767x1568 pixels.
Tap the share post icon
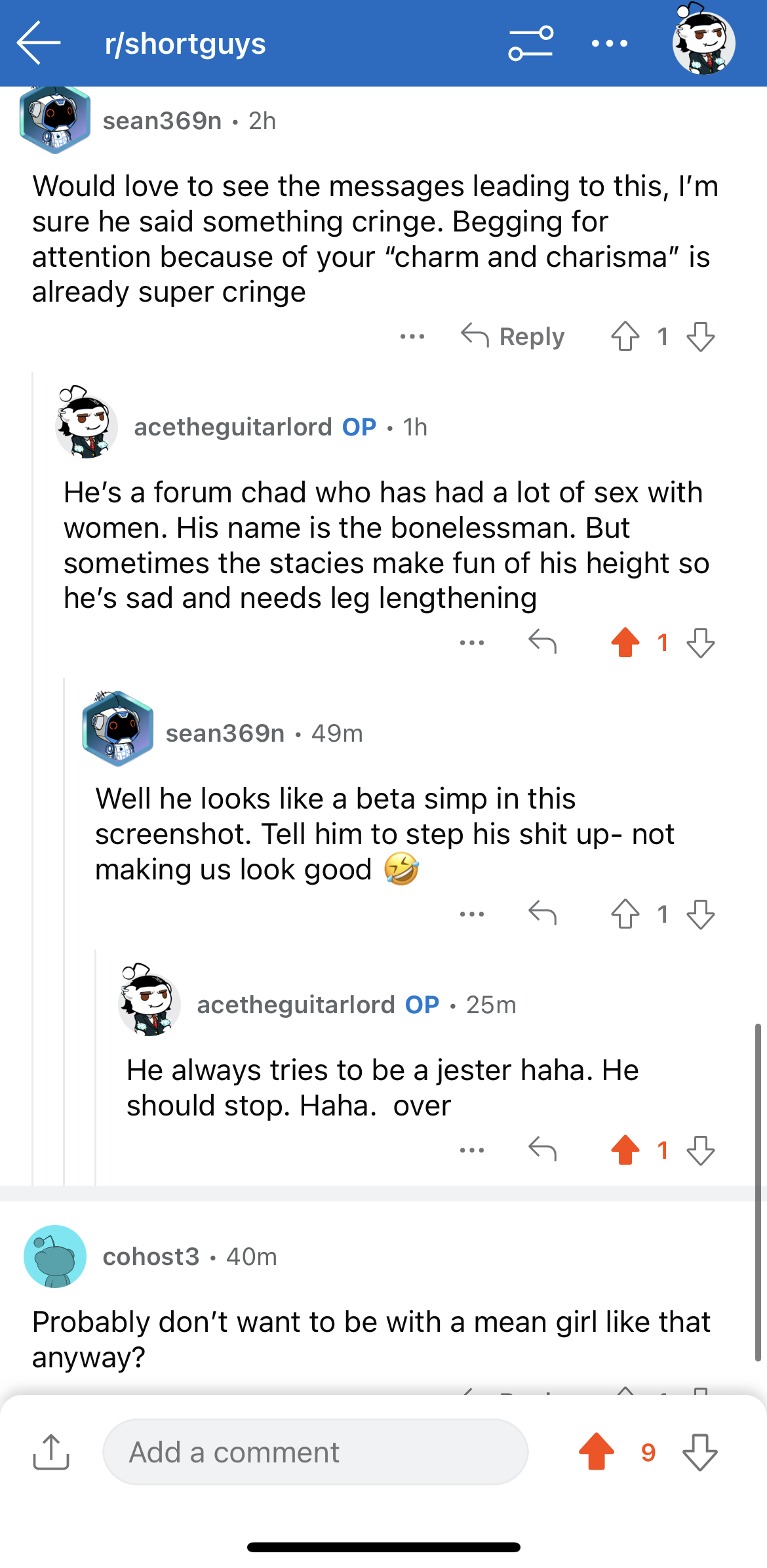pos(51,1452)
